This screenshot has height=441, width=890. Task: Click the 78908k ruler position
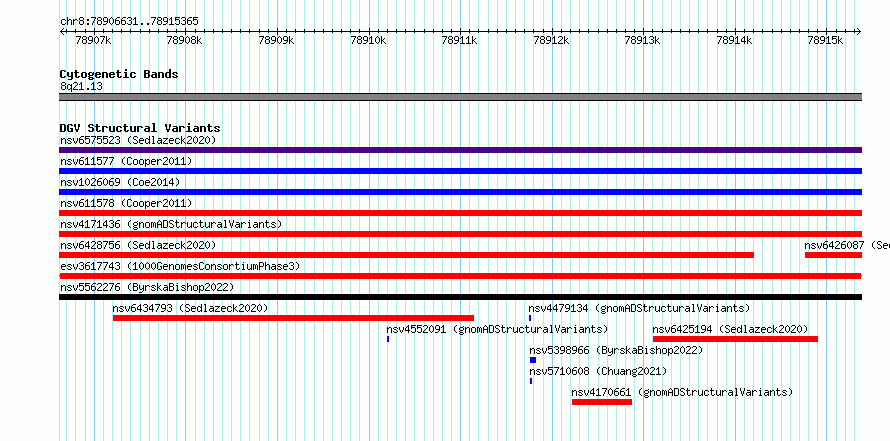tap(184, 41)
